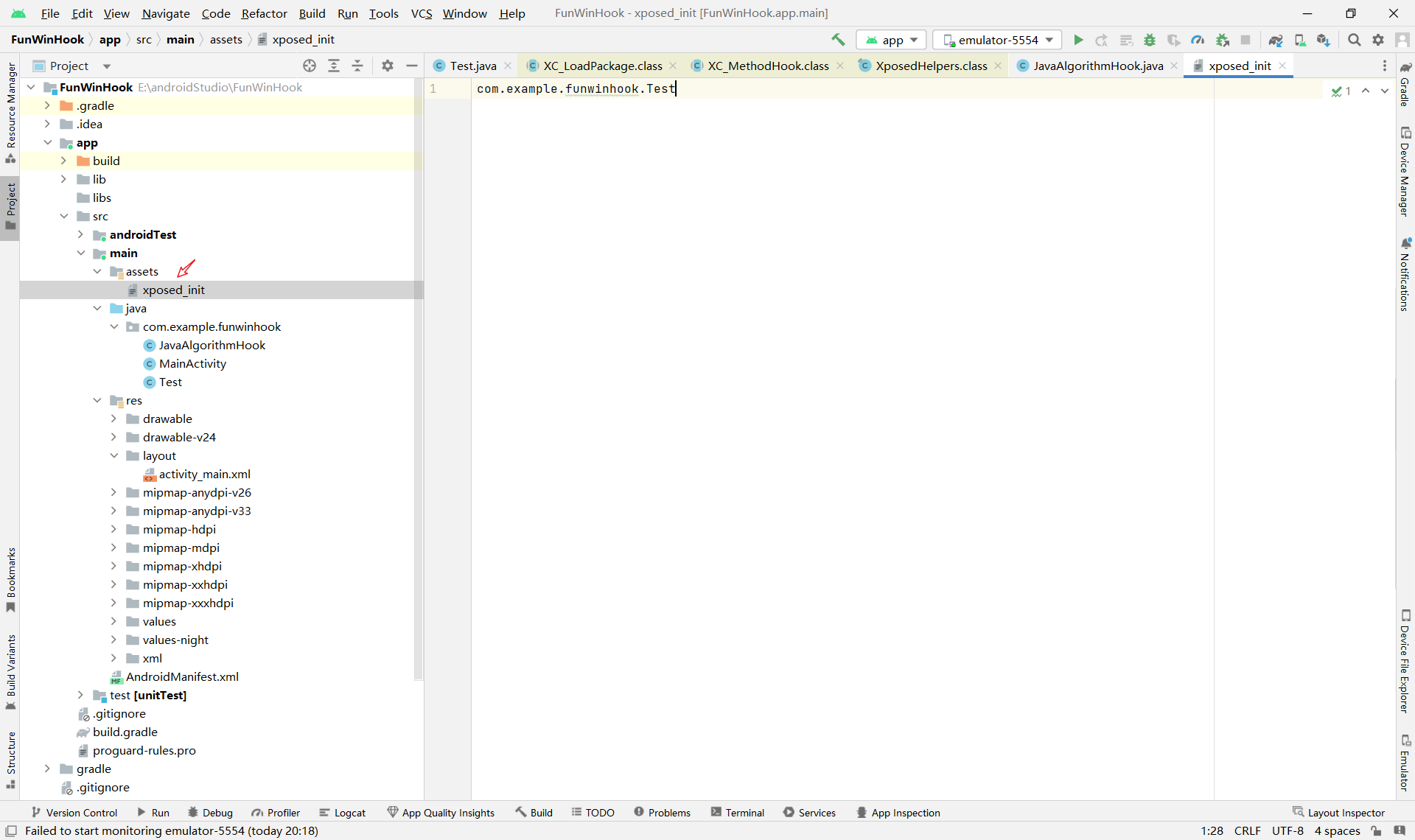Open Device Manager phone icon in toolbar
This screenshot has height=840, width=1415.
click(x=1300, y=40)
